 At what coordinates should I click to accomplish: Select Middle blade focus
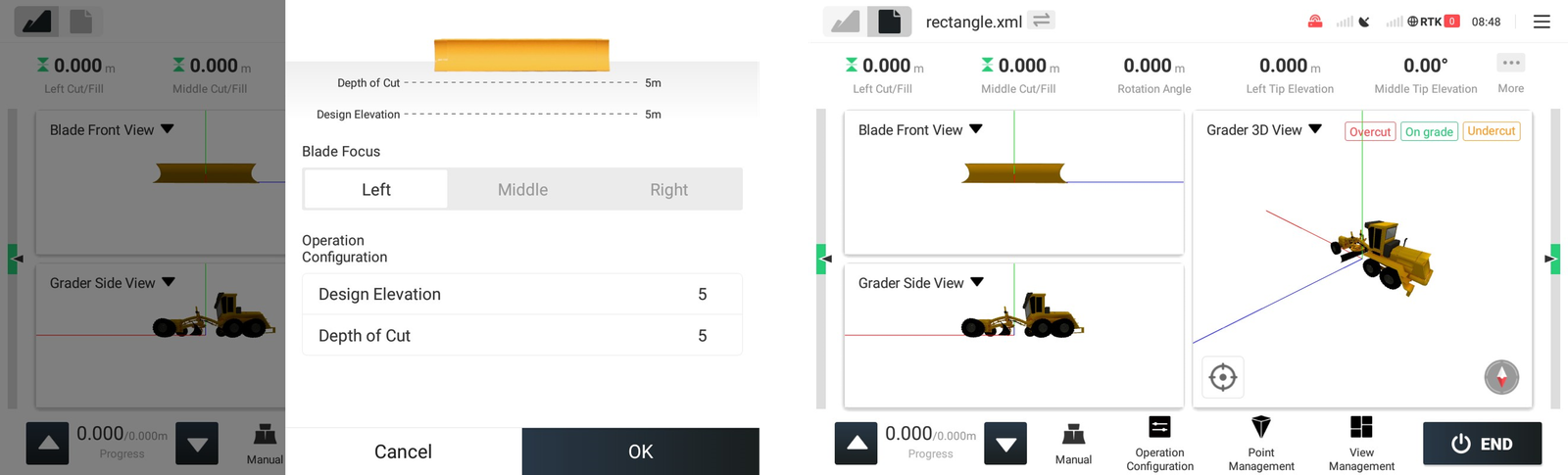click(522, 189)
